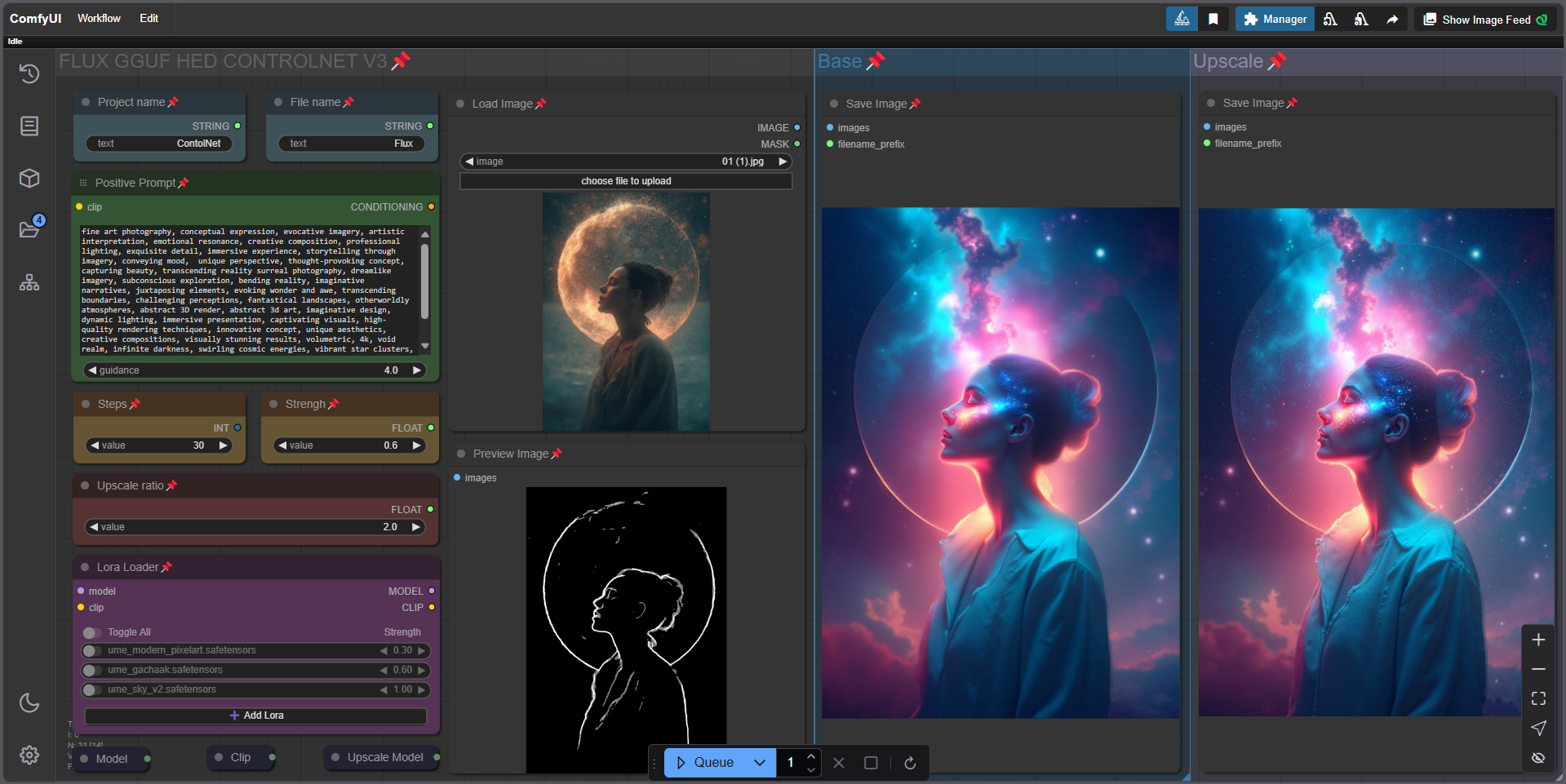1566x784 pixels.
Task: Collapse the Lora Loader node
Action: (85, 567)
